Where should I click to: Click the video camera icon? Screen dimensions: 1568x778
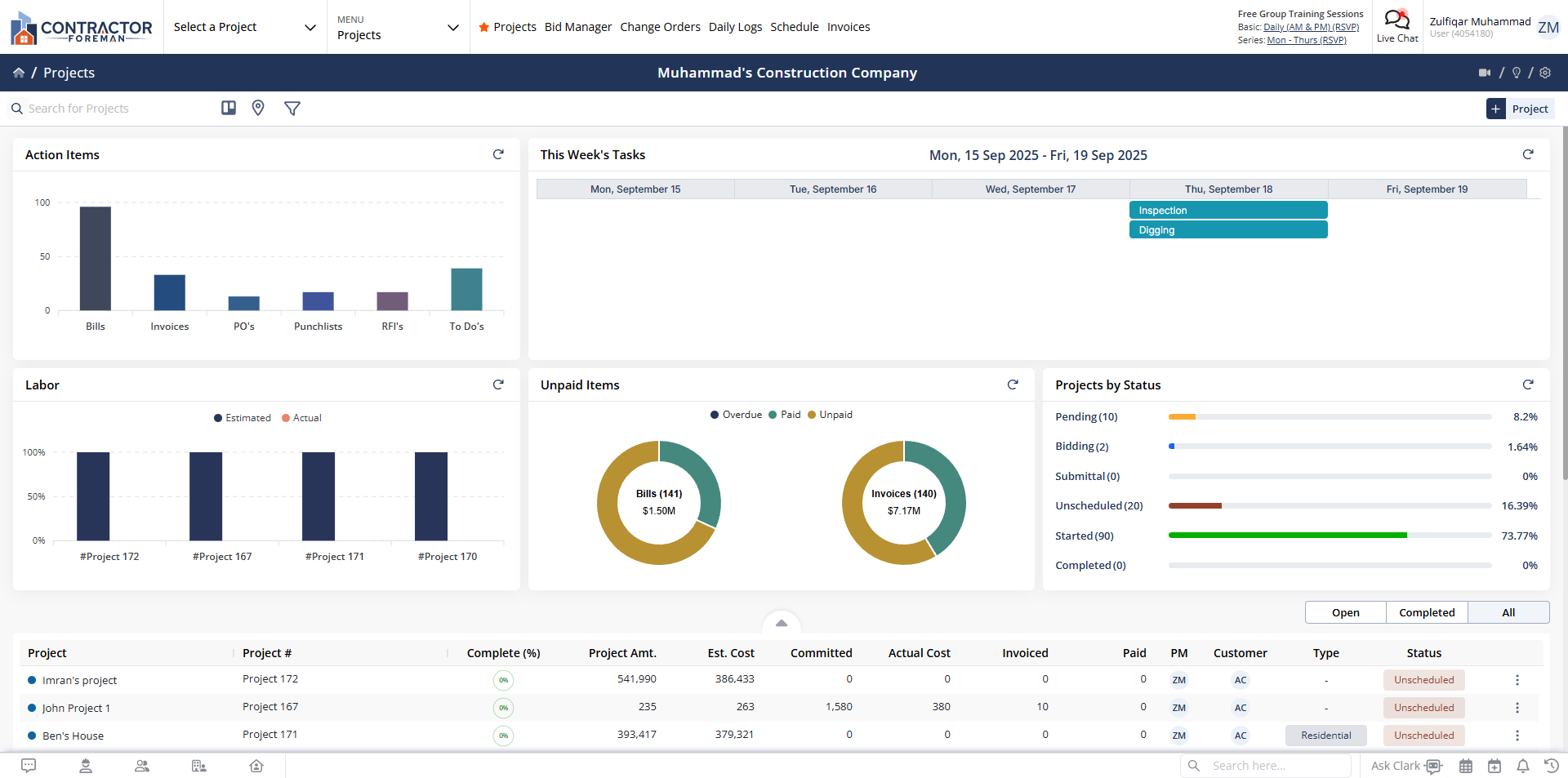pyautogui.click(x=1484, y=73)
